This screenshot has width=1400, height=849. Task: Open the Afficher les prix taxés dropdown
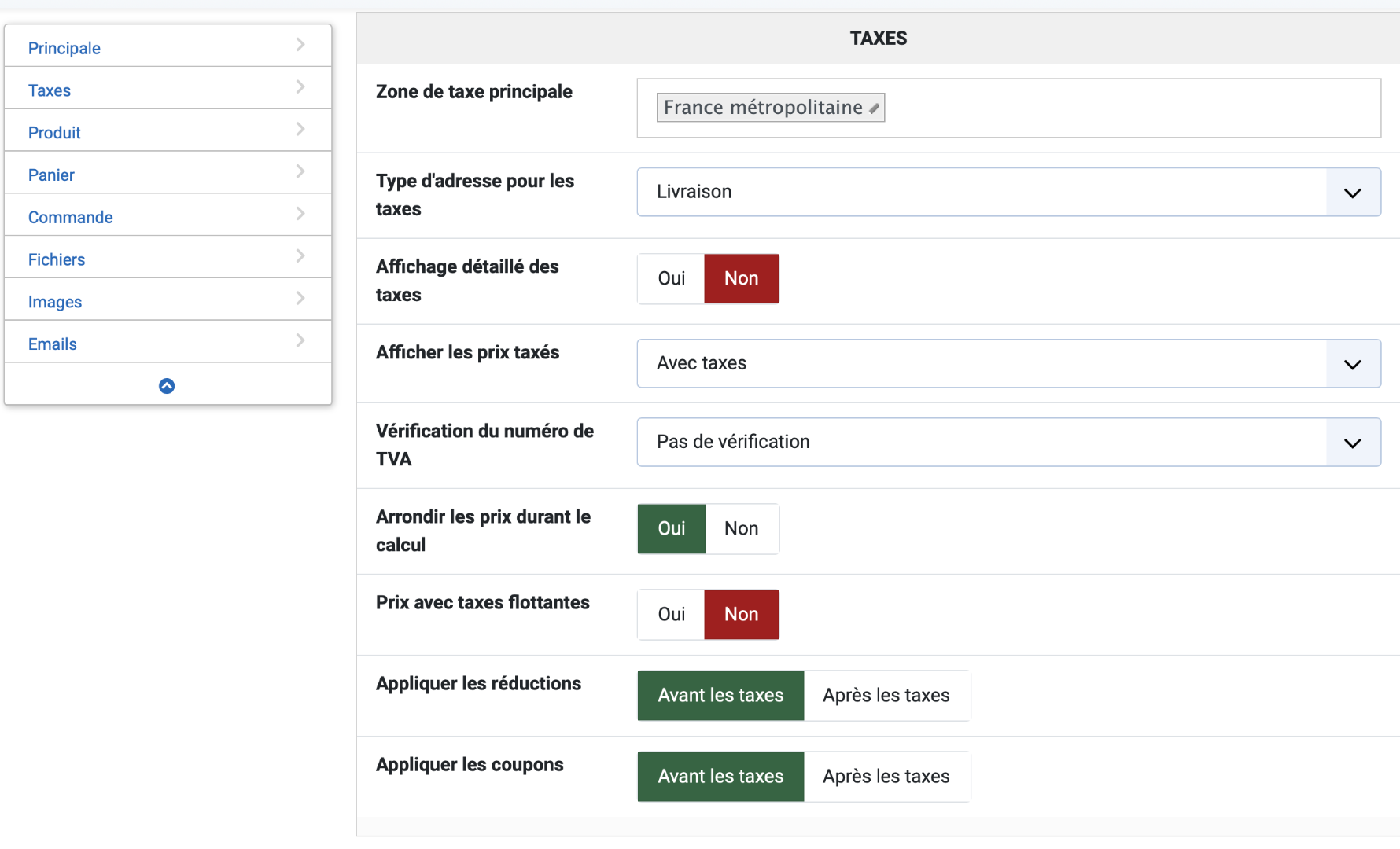(x=1008, y=364)
